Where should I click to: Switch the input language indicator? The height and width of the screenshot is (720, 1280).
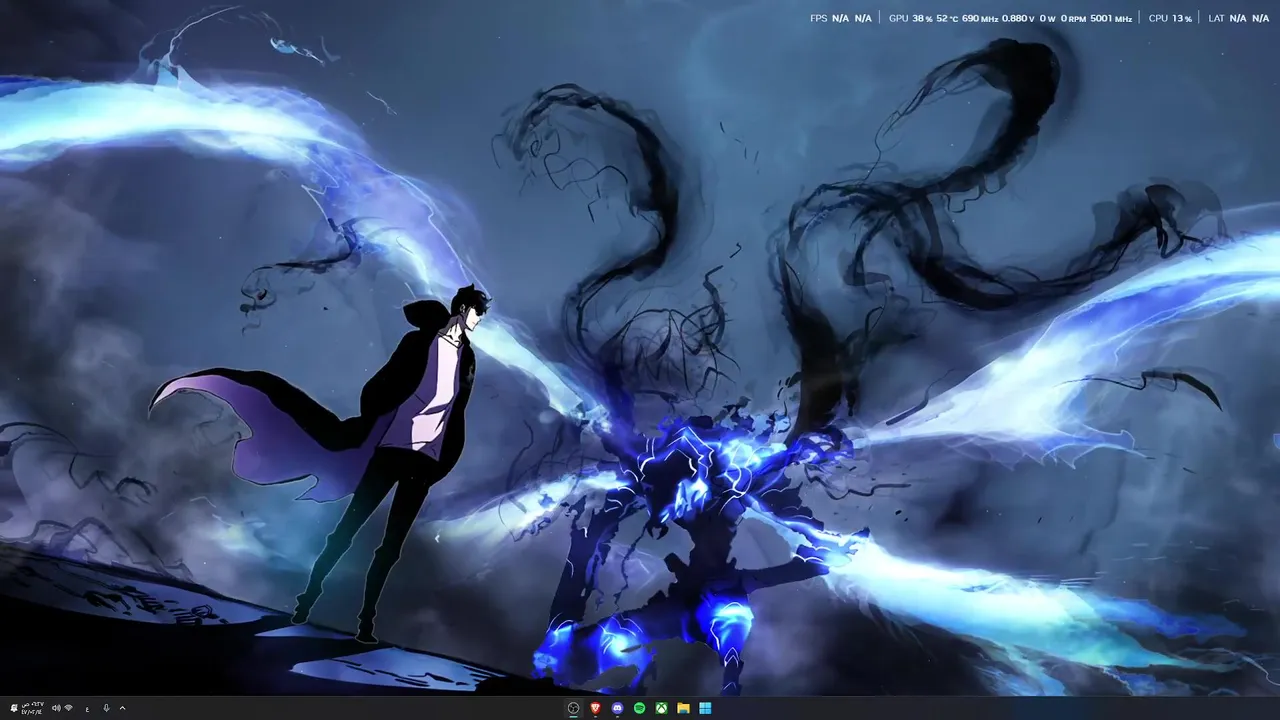point(87,709)
